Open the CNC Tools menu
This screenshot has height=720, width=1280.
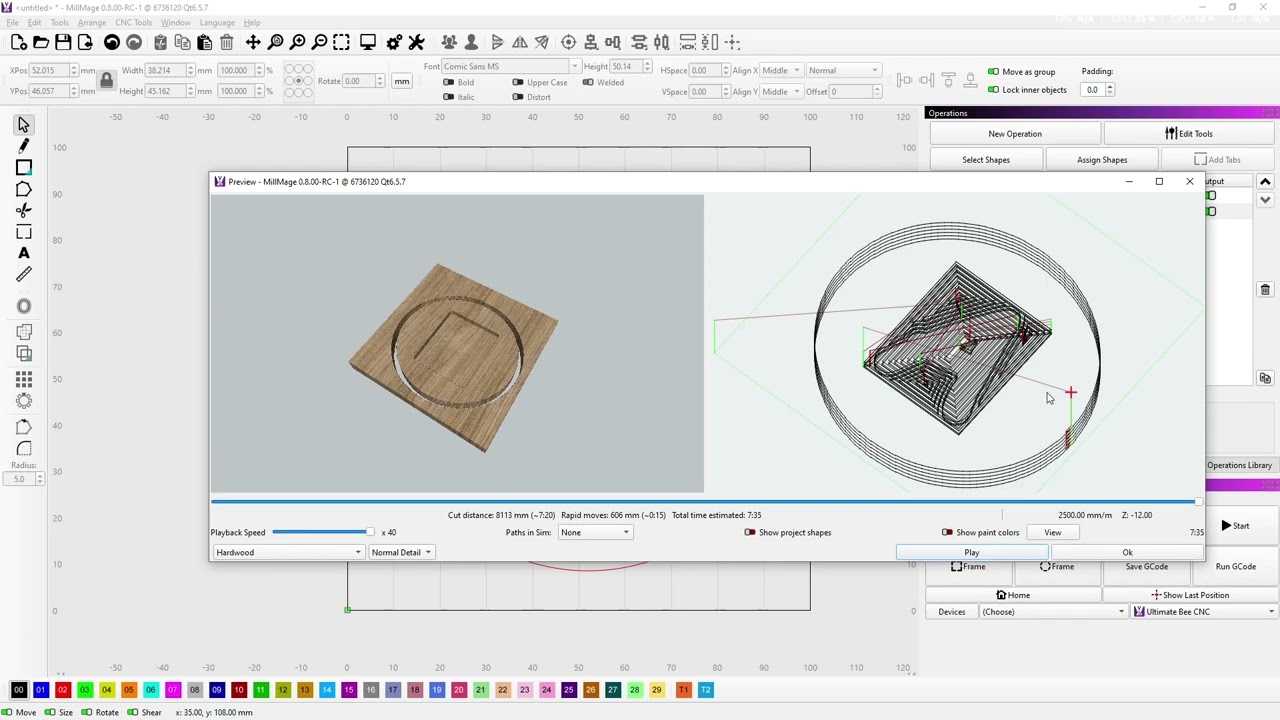[x=133, y=22]
